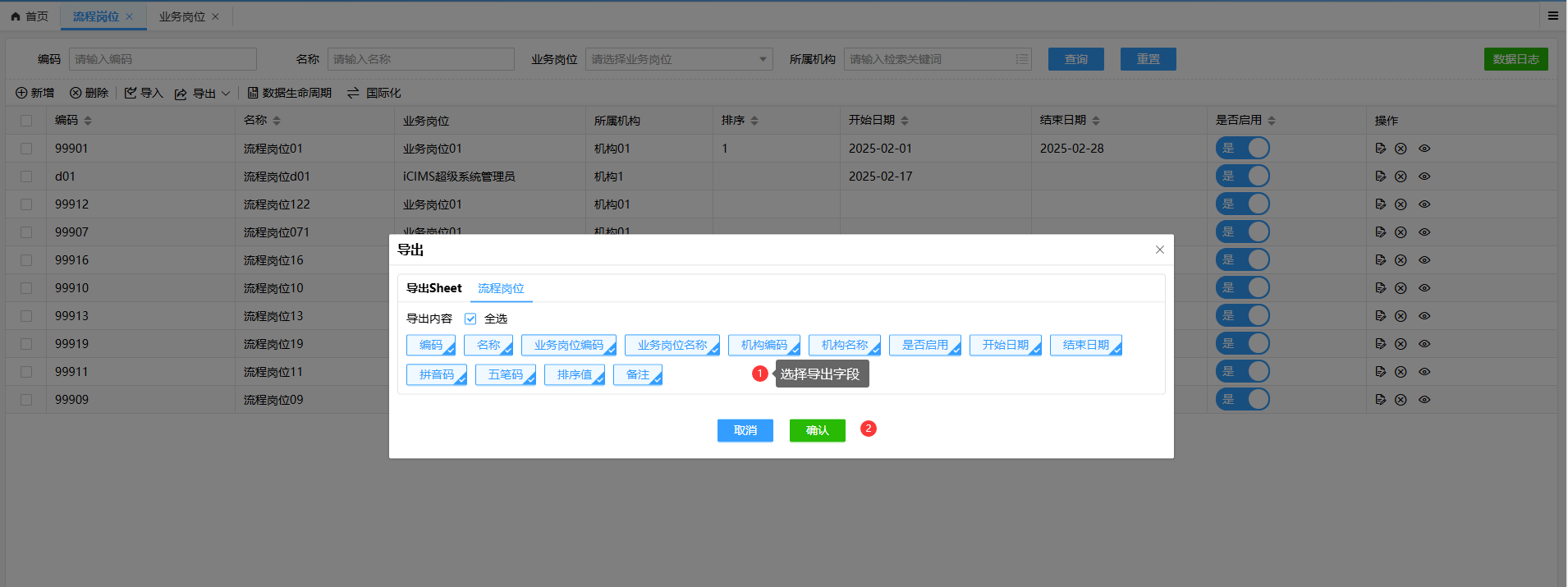1568x587 pixels.
Task: Switch to the 业务岗位 tab
Action: (182, 16)
